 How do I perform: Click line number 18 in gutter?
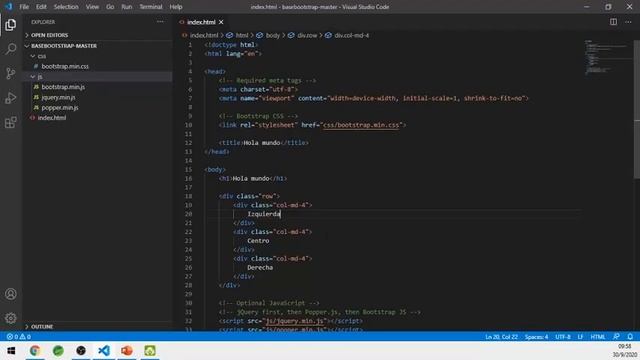pos(188,196)
